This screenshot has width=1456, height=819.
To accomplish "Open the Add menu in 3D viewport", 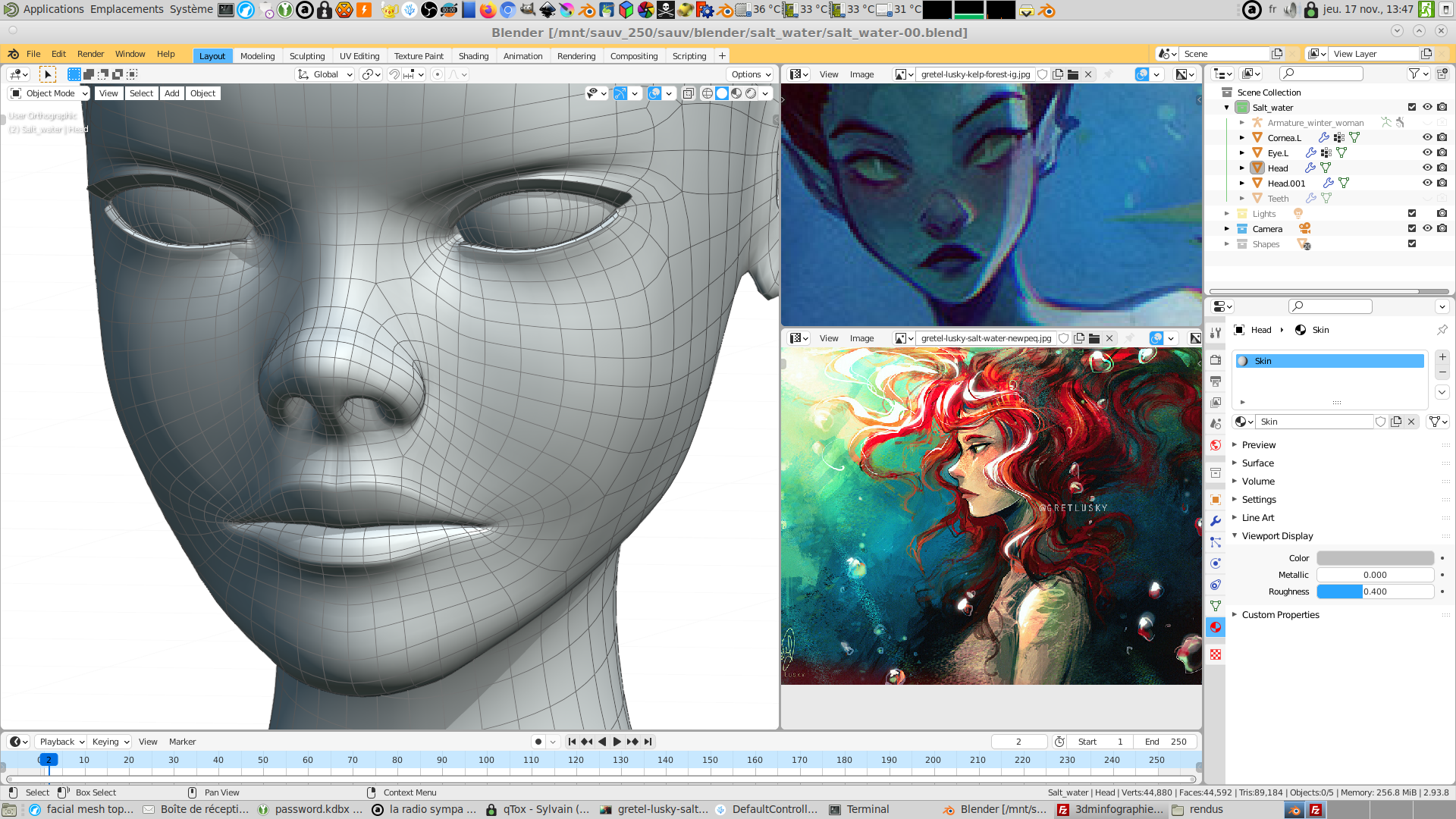I will pos(172,93).
